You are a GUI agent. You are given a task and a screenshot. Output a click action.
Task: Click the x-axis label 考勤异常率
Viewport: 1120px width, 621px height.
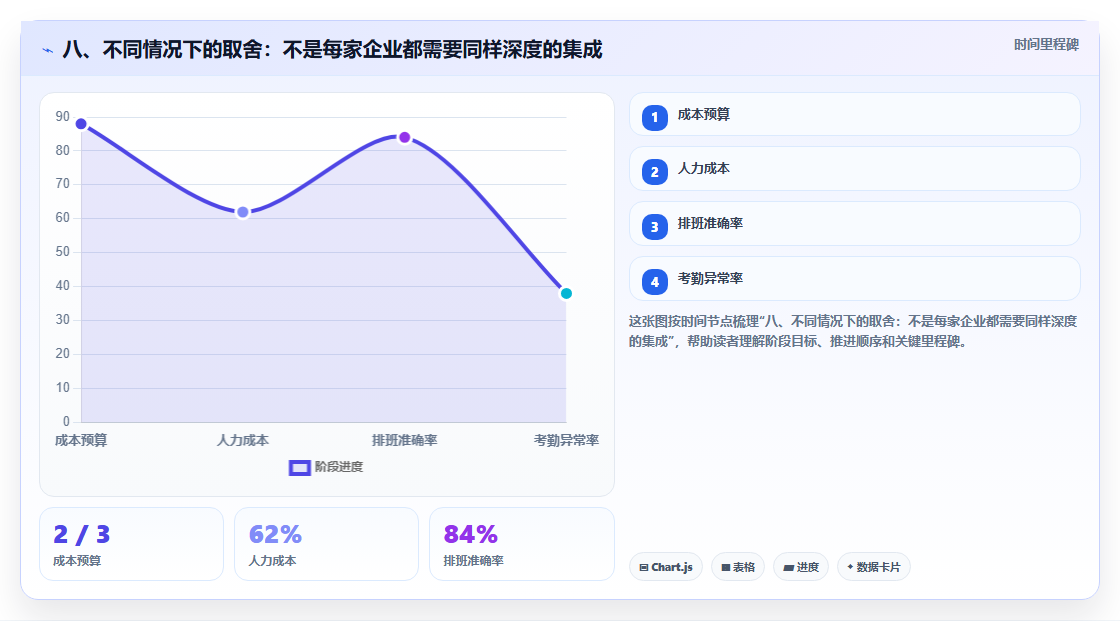[x=566, y=440]
